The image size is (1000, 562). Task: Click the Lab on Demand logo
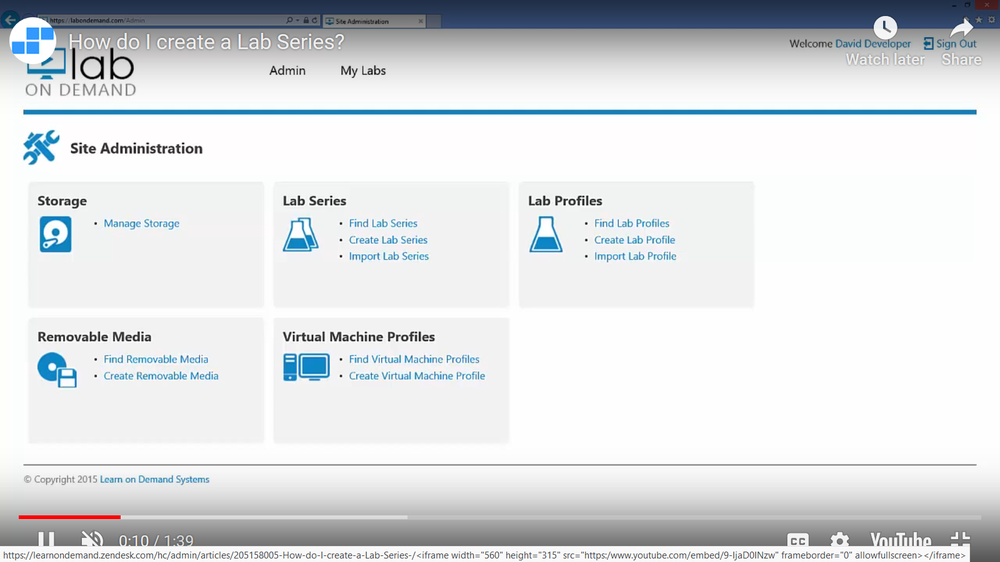pyautogui.click(x=80, y=73)
